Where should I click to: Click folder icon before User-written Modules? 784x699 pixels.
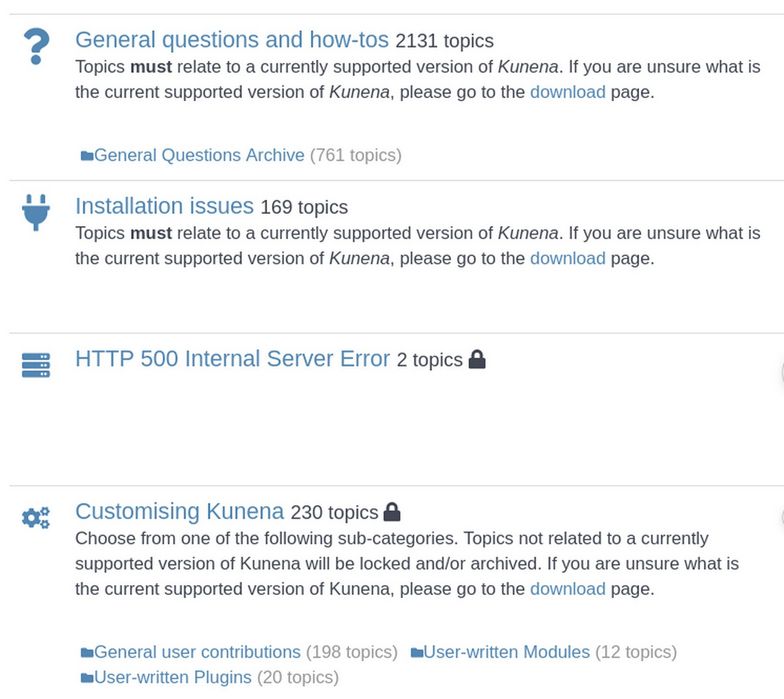click(417, 653)
